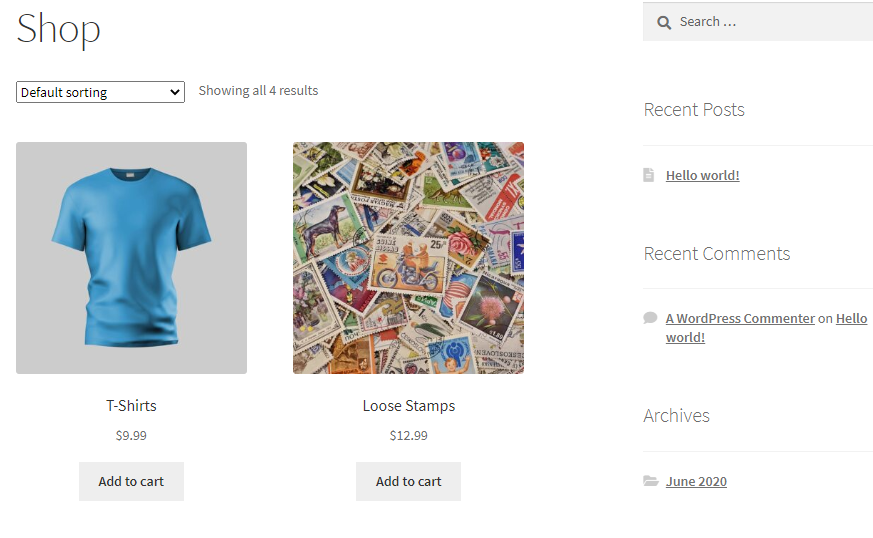
Task: Open the blue T-shirt product image
Action: point(131,258)
